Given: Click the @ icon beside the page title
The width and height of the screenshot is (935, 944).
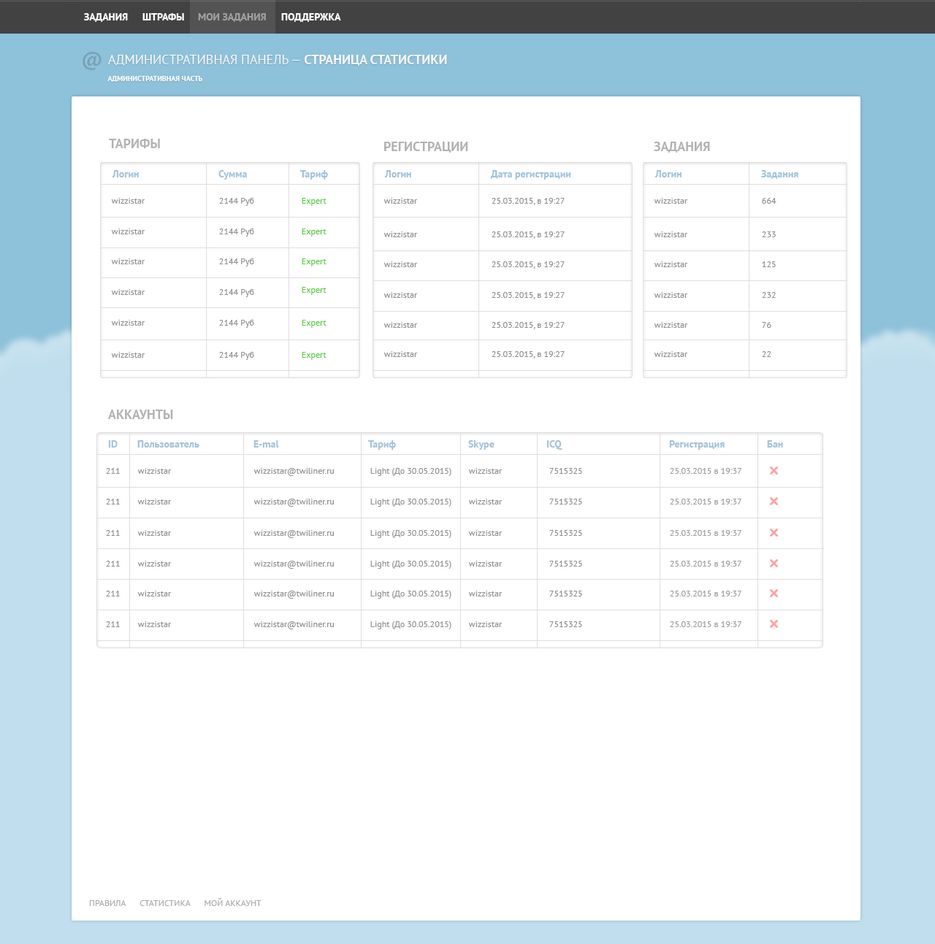Looking at the screenshot, I should 91,60.
